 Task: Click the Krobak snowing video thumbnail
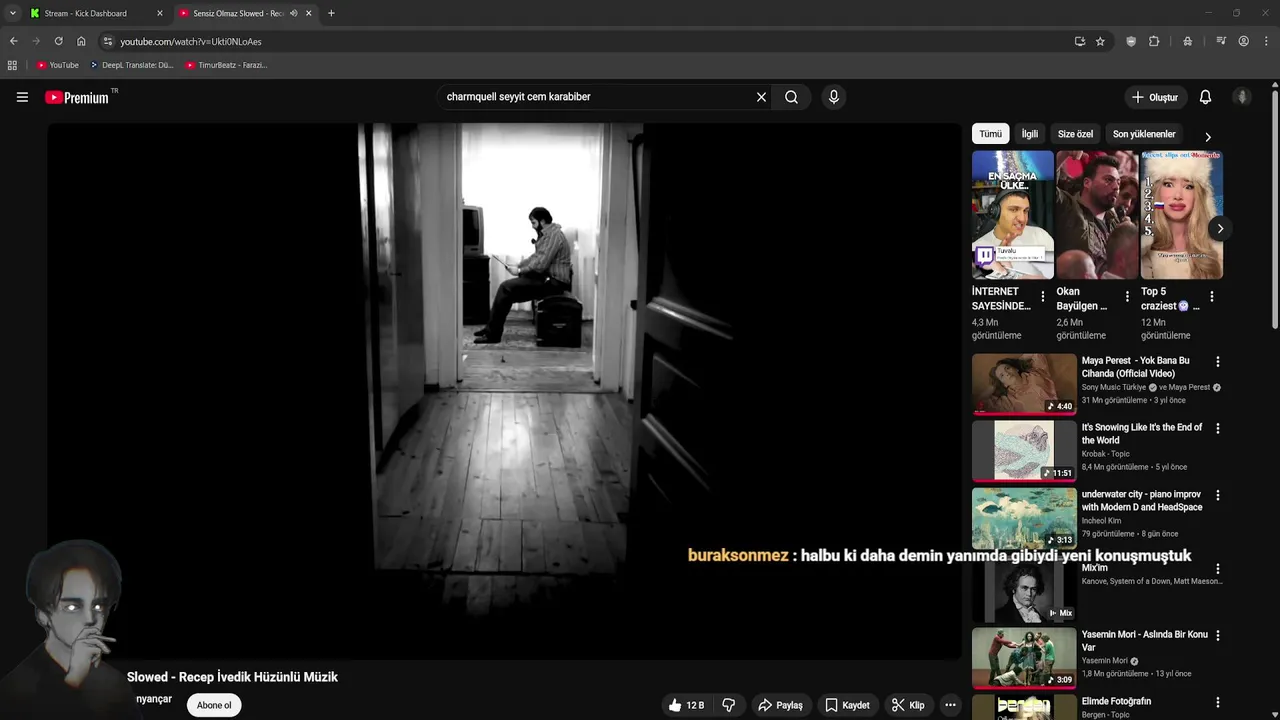click(1024, 450)
